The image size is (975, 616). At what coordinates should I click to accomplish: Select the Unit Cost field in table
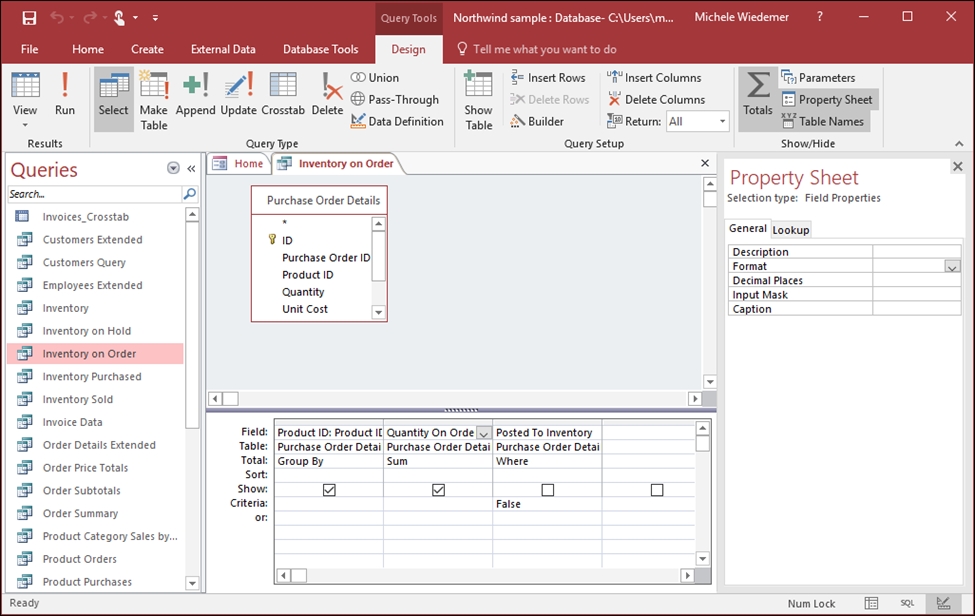point(305,309)
